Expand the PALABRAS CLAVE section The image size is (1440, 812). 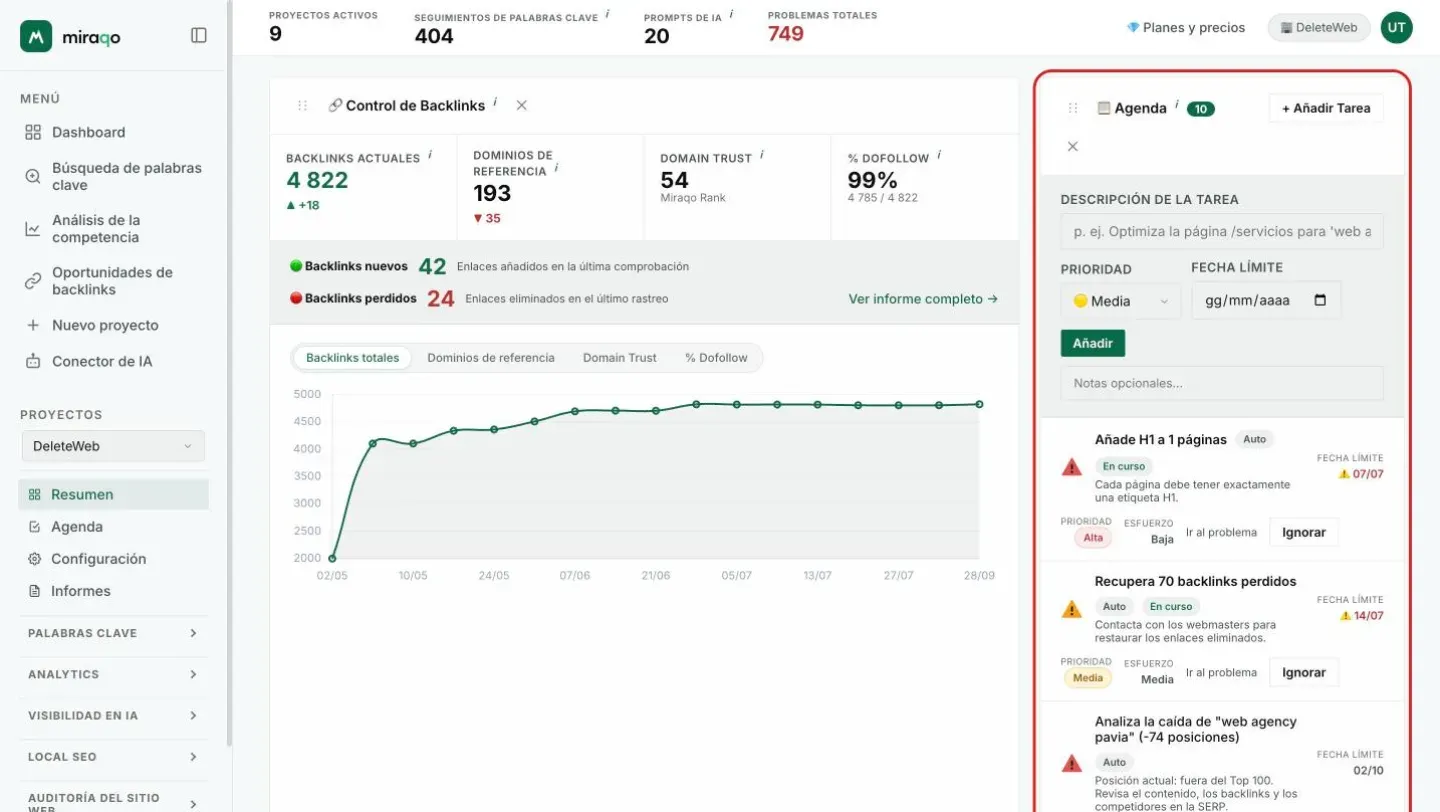pyautogui.click(x=113, y=633)
